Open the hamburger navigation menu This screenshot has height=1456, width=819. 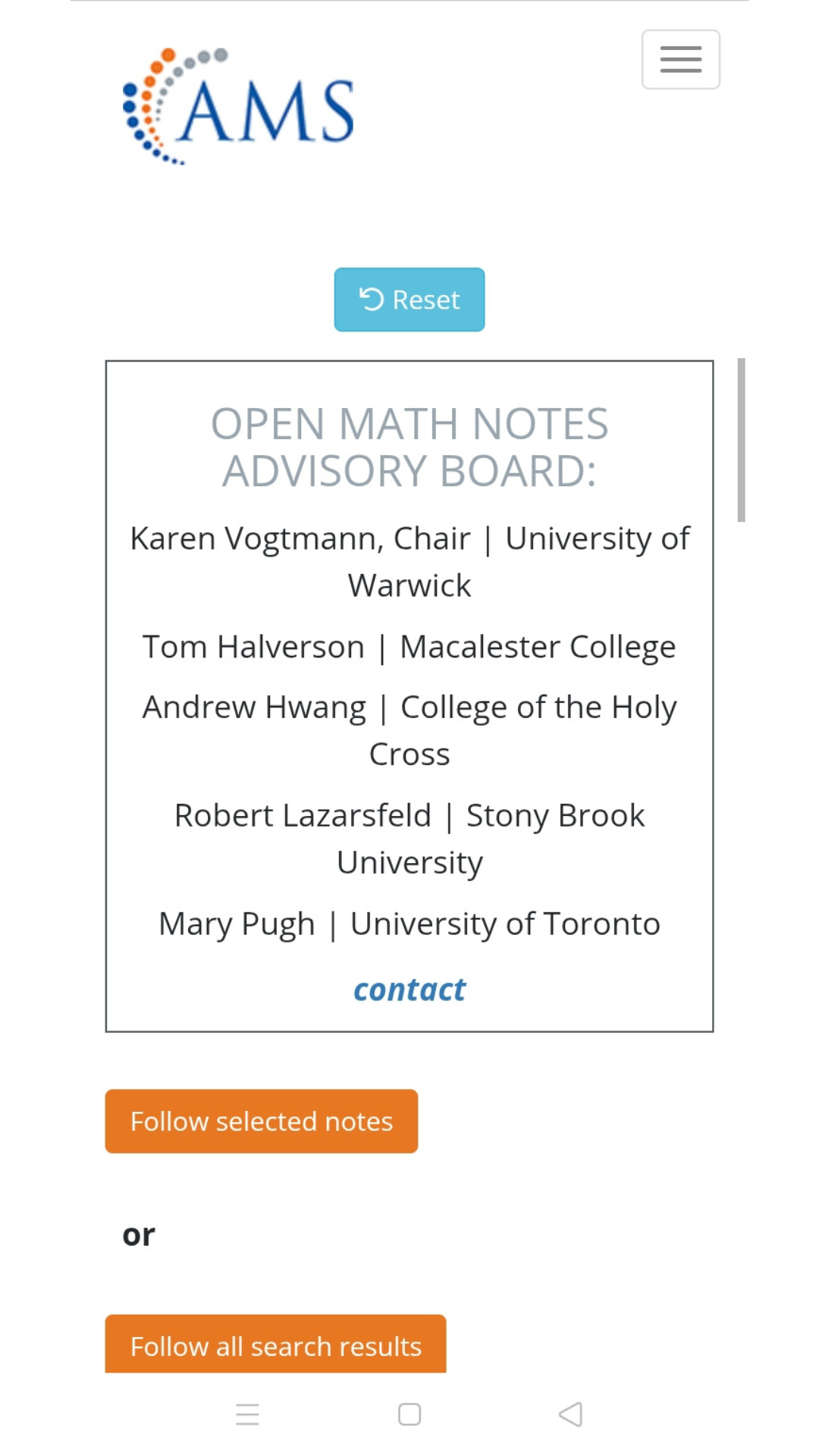click(680, 60)
